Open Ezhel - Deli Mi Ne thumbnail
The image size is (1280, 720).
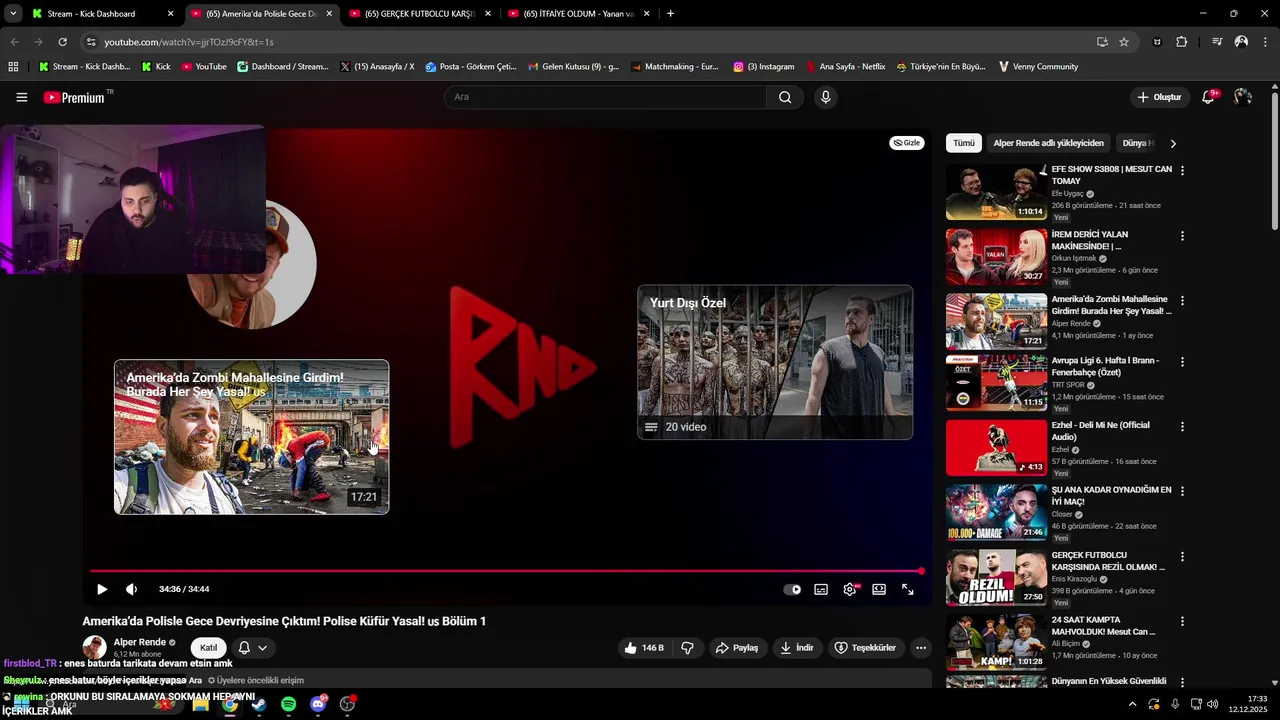(x=996, y=447)
